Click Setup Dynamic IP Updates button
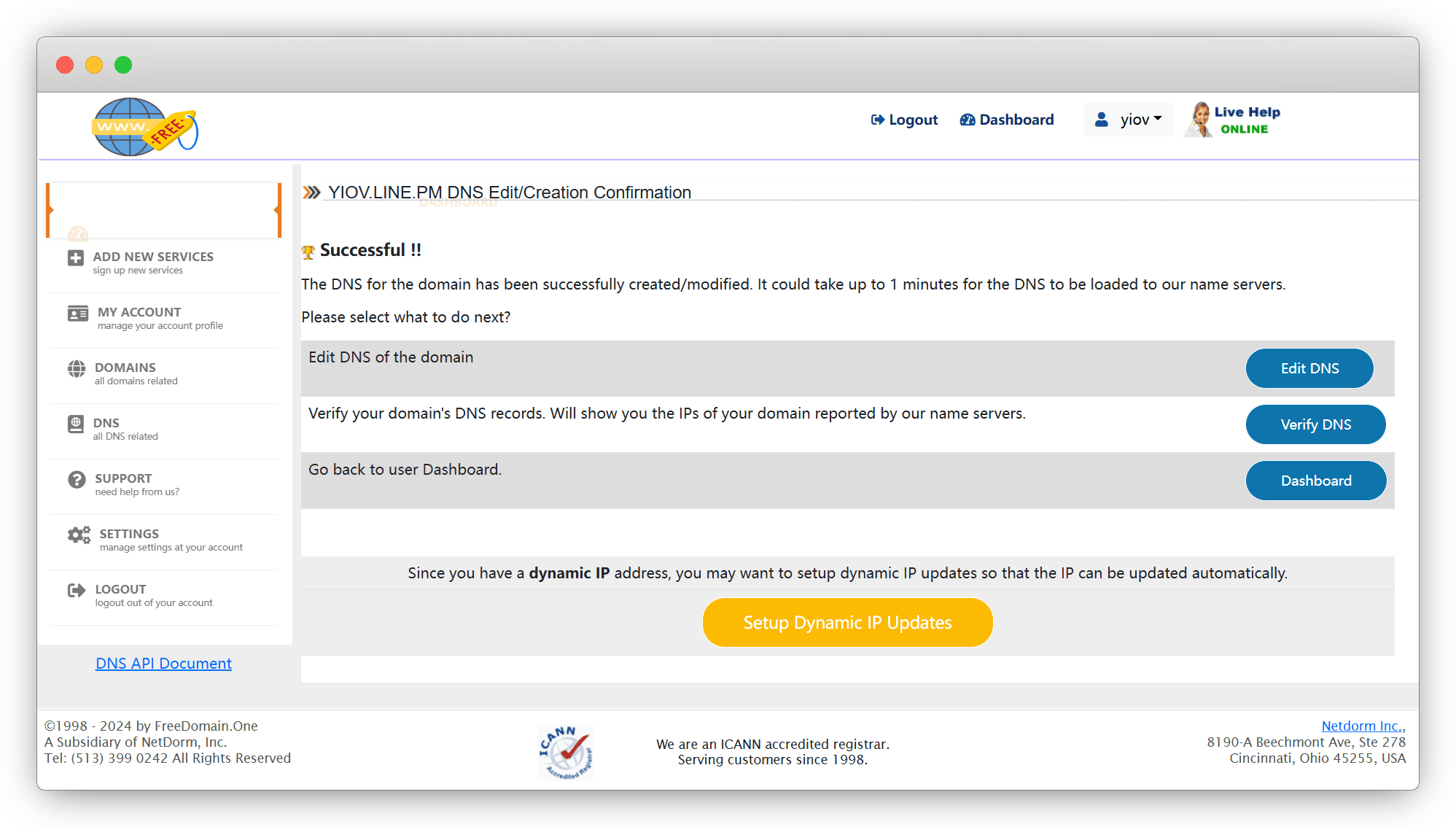 (847, 622)
